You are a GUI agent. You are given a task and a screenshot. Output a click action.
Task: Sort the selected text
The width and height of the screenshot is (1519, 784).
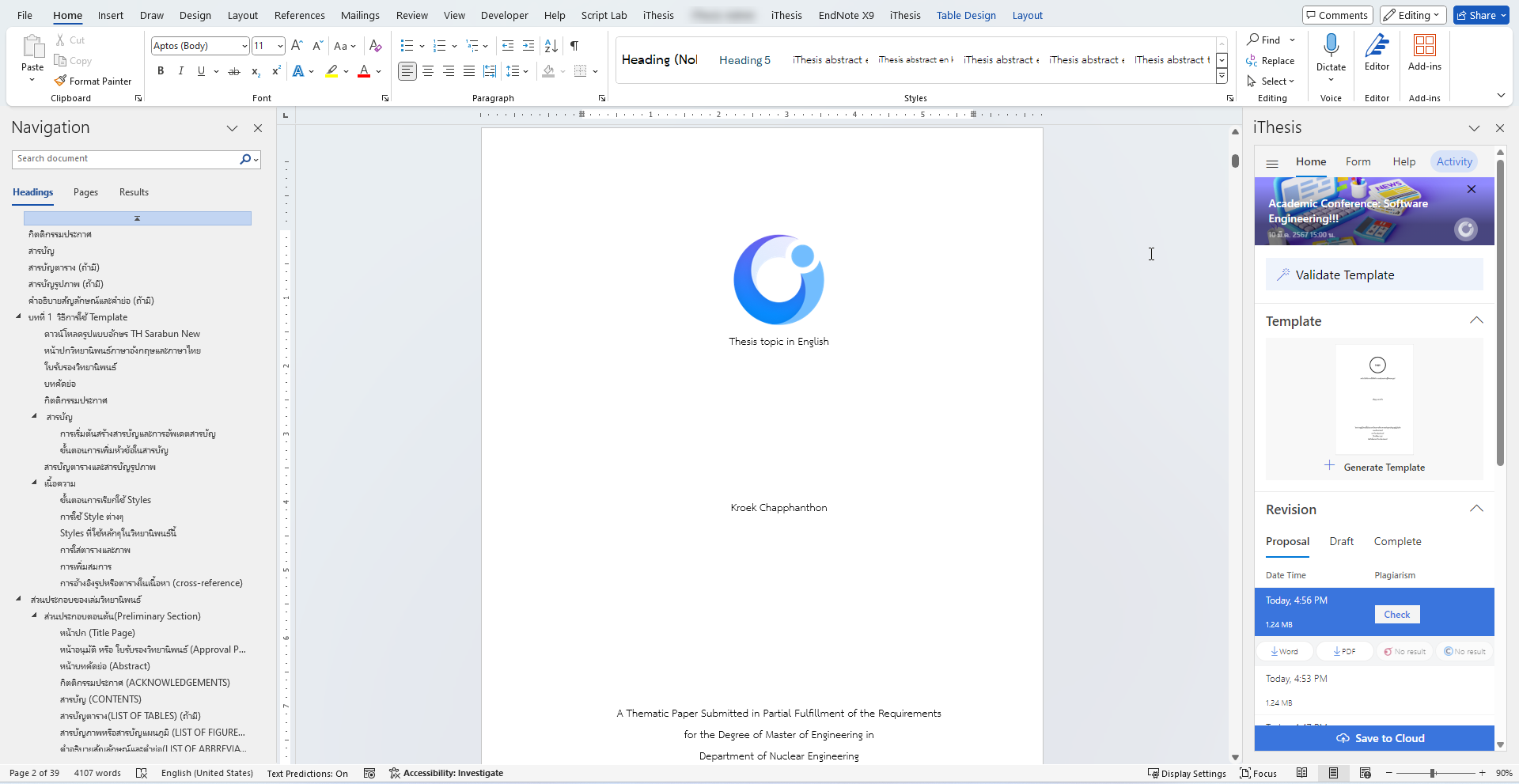pos(551,46)
